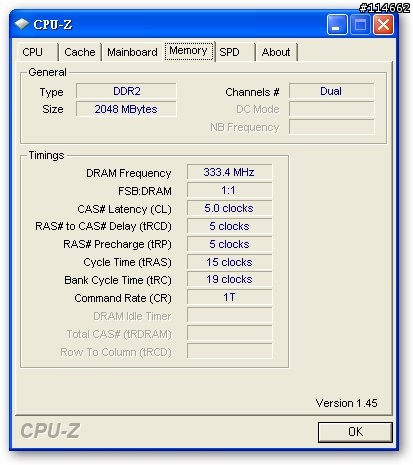Open the Cache tab

pyautogui.click(x=80, y=52)
